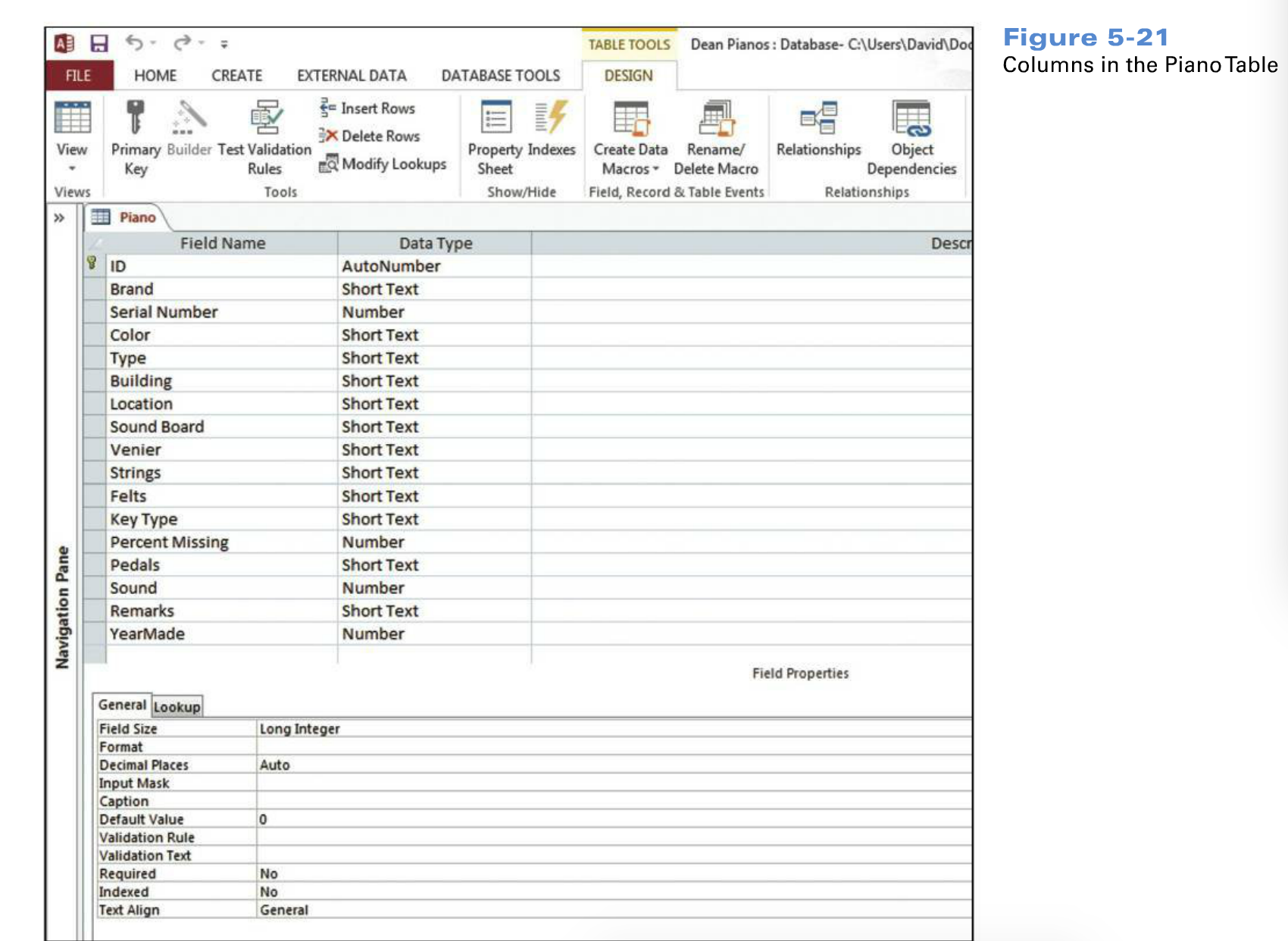Open the General properties tab

tap(122, 705)
